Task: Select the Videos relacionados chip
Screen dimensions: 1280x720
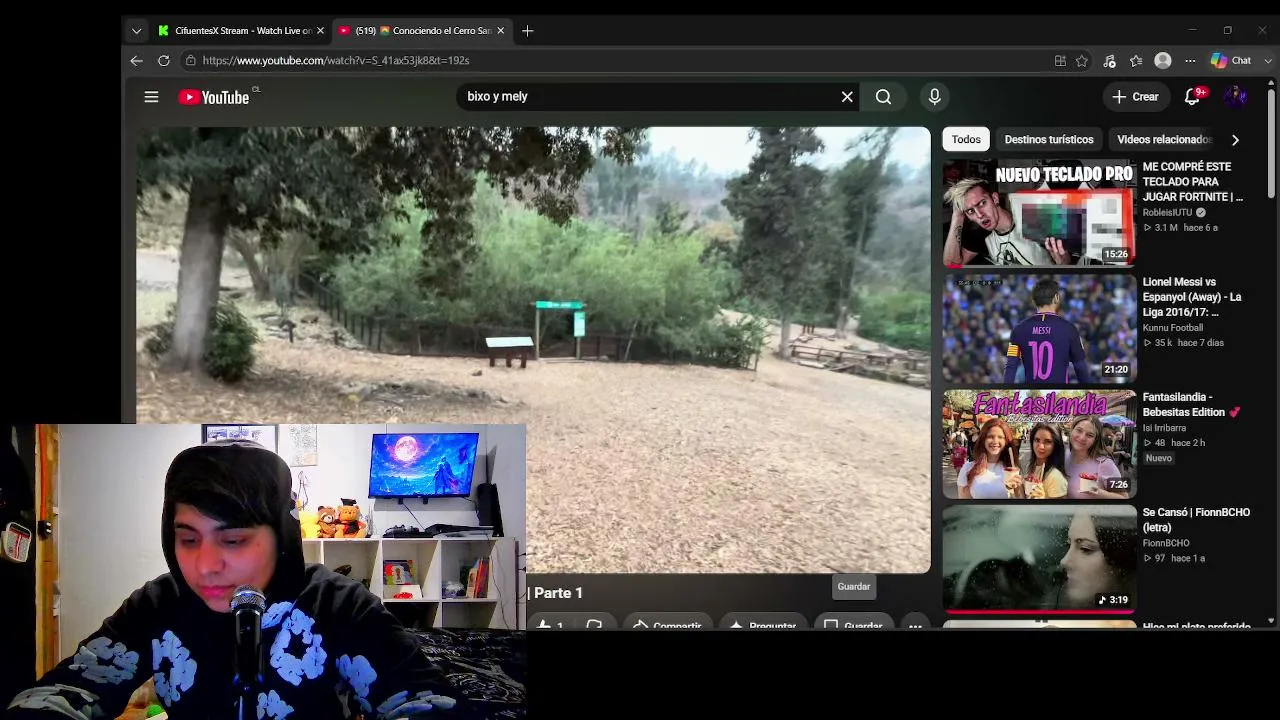Action: [1164, 140]
